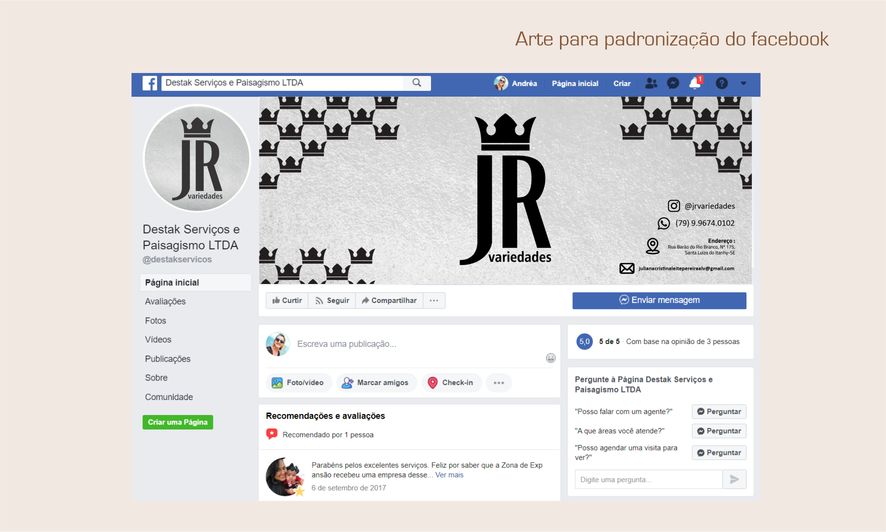
Task: Click the Escreva uma publicação field
Action: (x=418, y=344)
